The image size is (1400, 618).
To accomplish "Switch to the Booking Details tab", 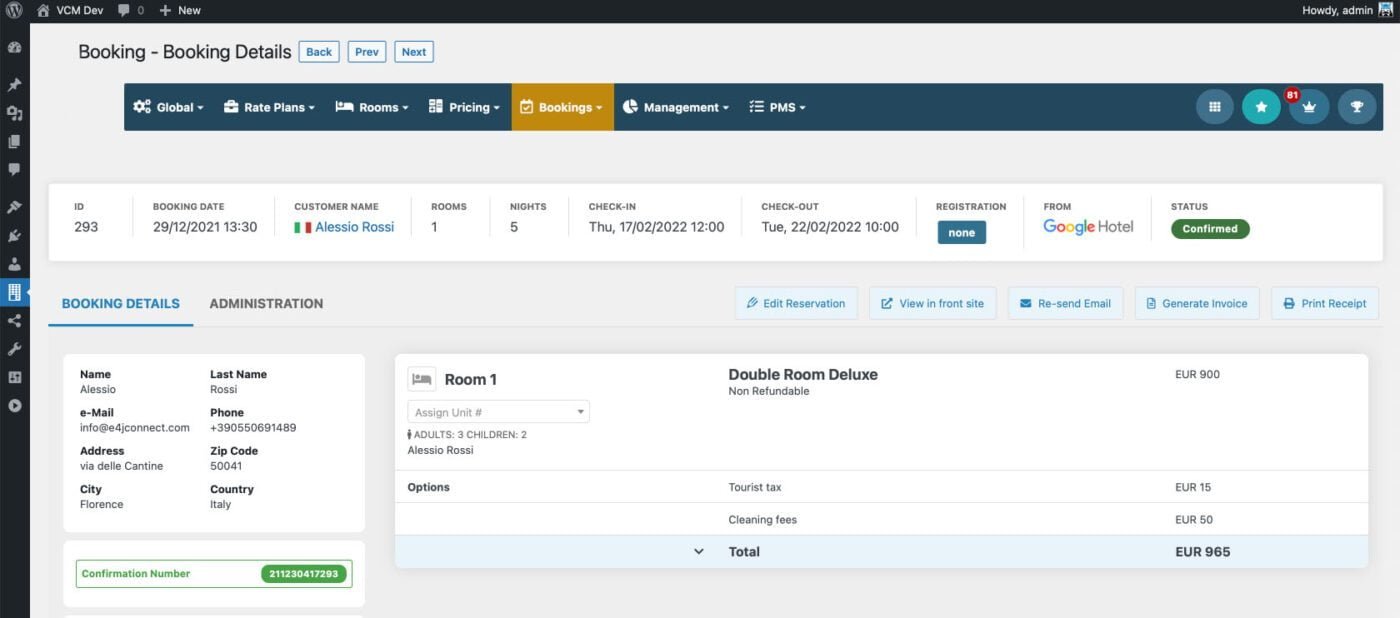I will [x=121, y=304].
